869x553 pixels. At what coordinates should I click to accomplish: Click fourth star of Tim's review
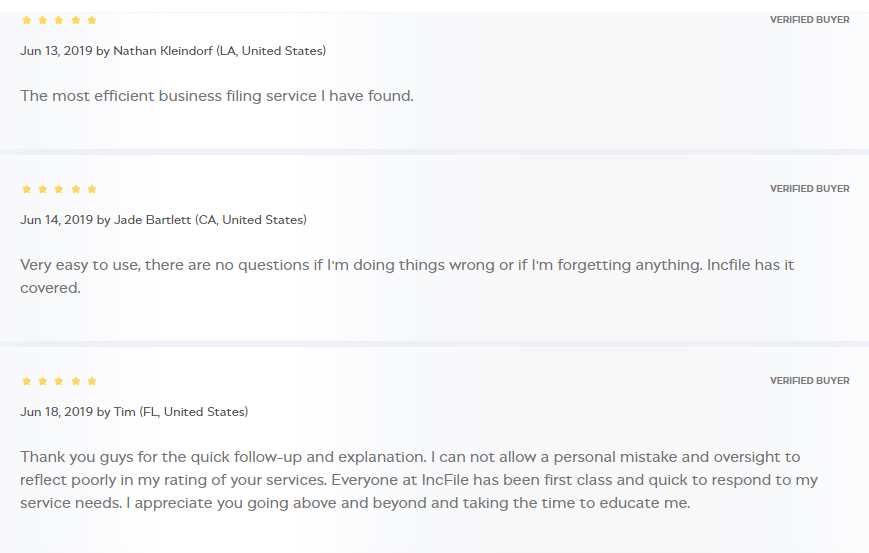coord(76,381)
